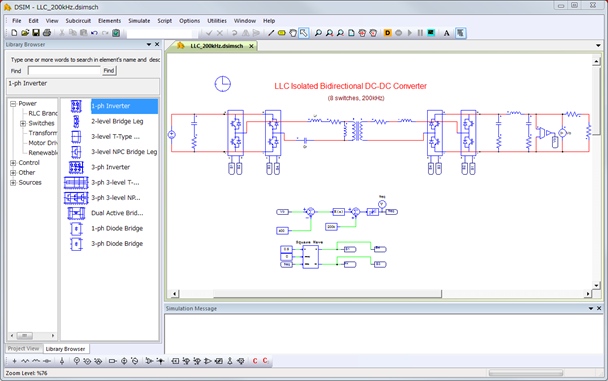Open the Subcircuit menu
The height and width of the screenshot is (381, 608).
click(78, 21)
